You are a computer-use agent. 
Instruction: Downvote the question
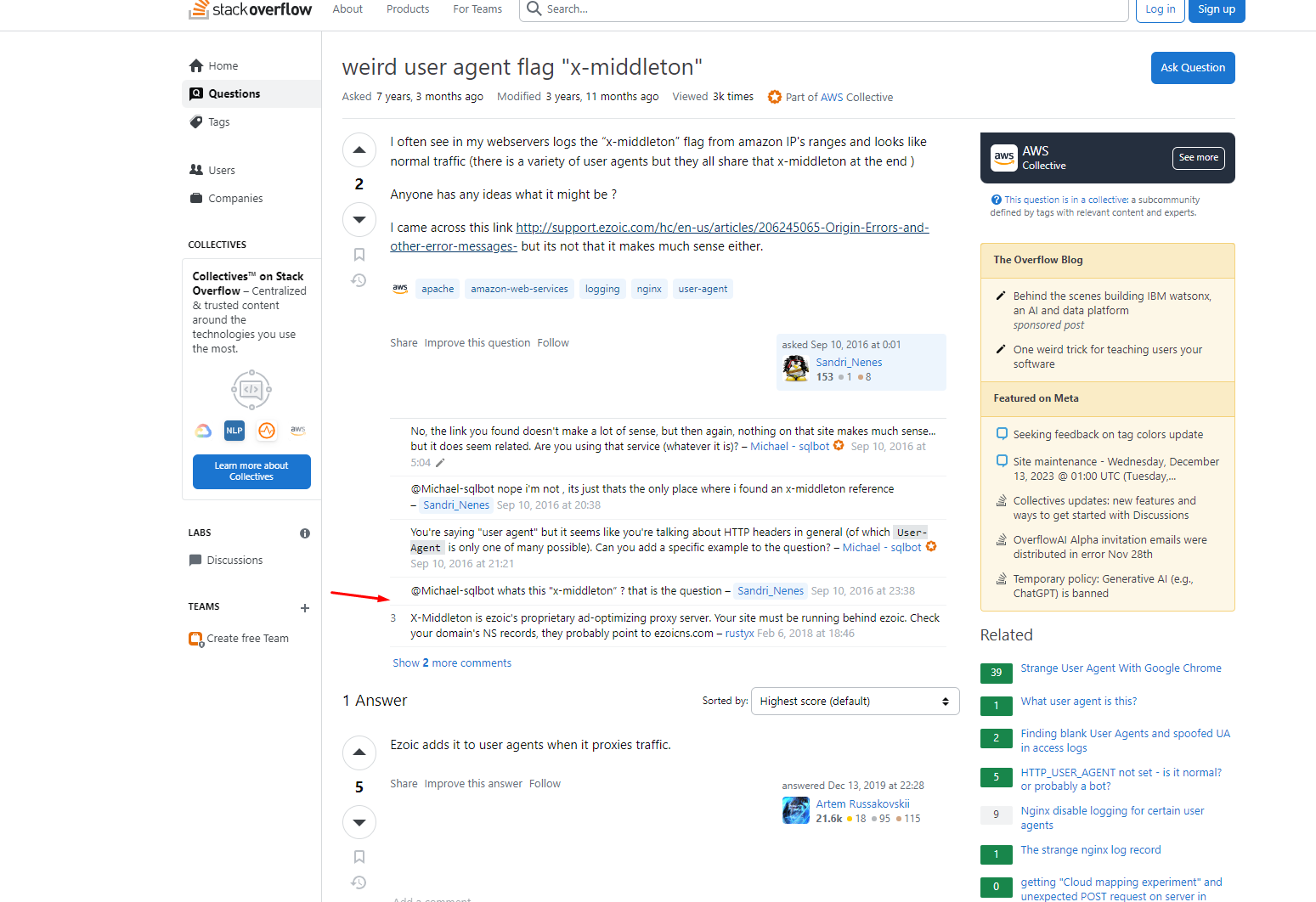(359, 219)
